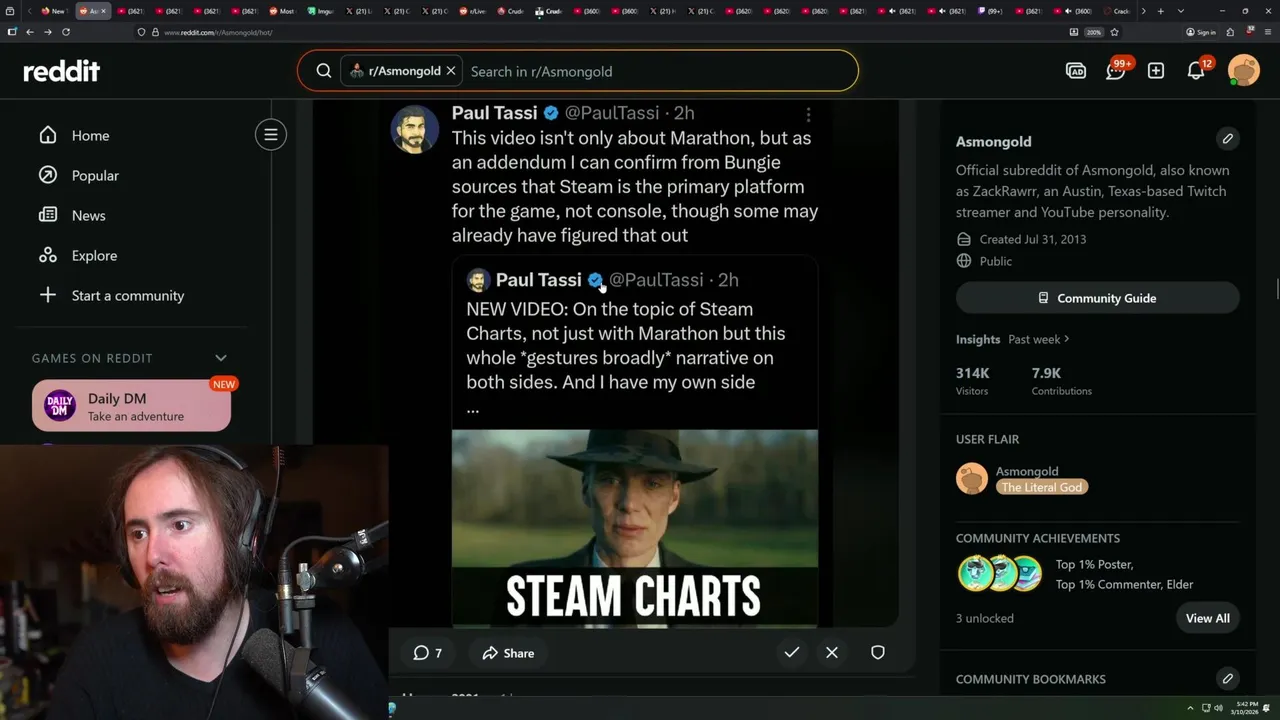Remove the r/Asmongold search filter

(451, 71)
